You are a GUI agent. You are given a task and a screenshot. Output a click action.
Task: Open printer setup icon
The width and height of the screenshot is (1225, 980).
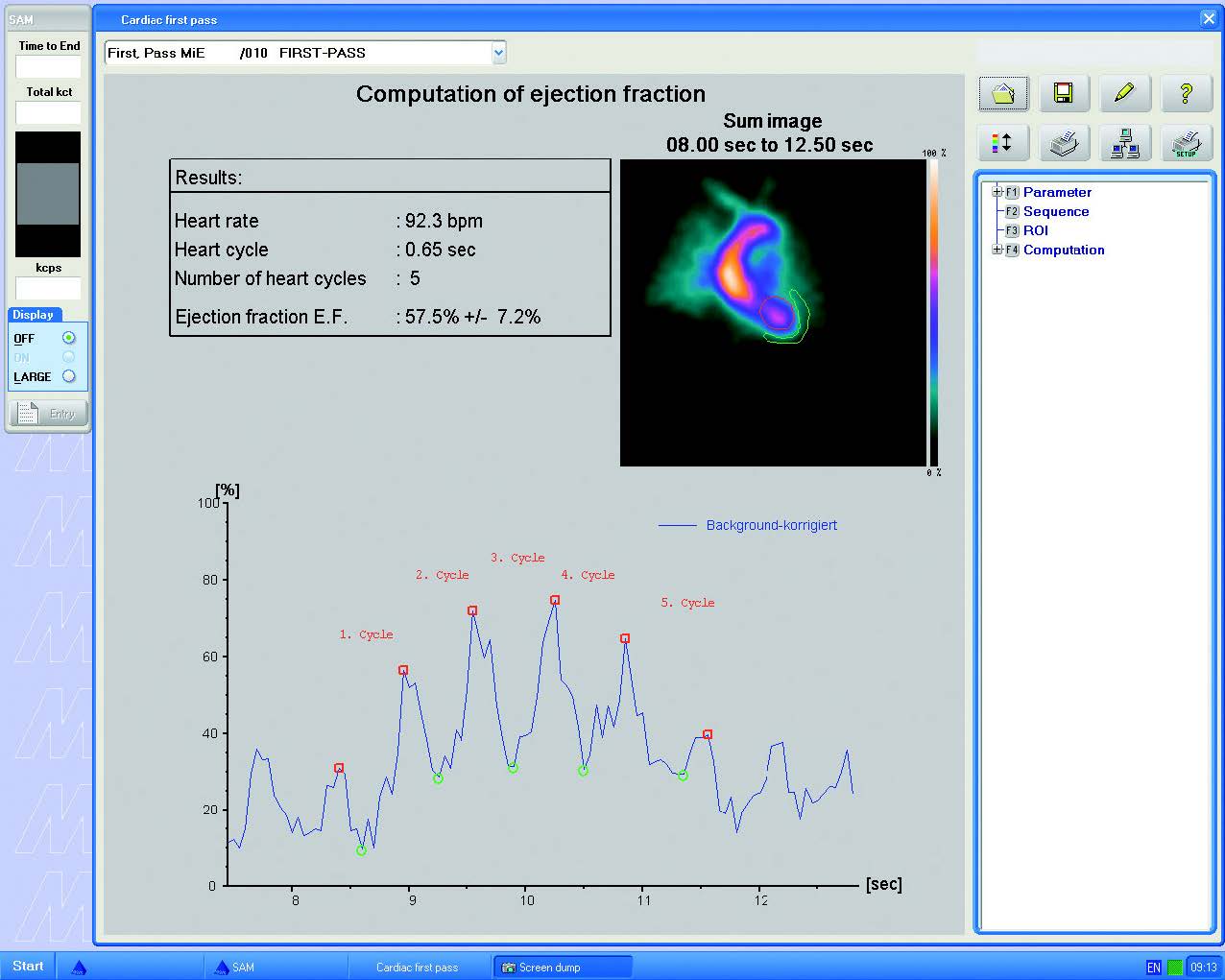pos(1186,143)
